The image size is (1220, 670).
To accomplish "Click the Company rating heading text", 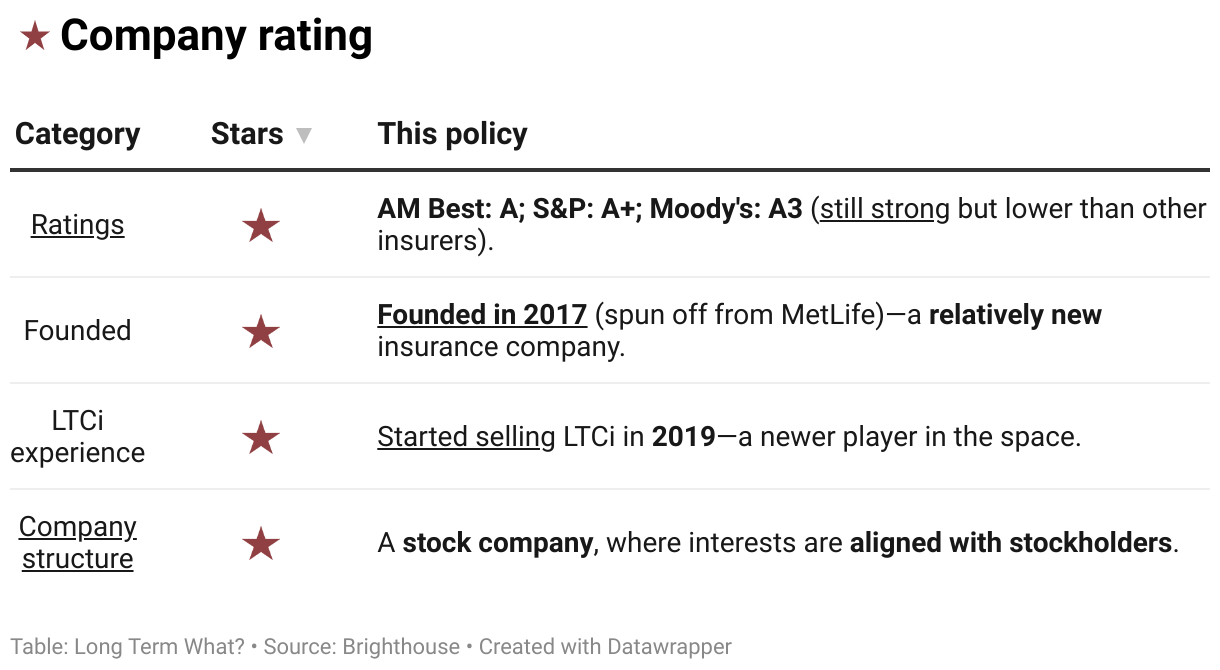I will tap(216, 36).
